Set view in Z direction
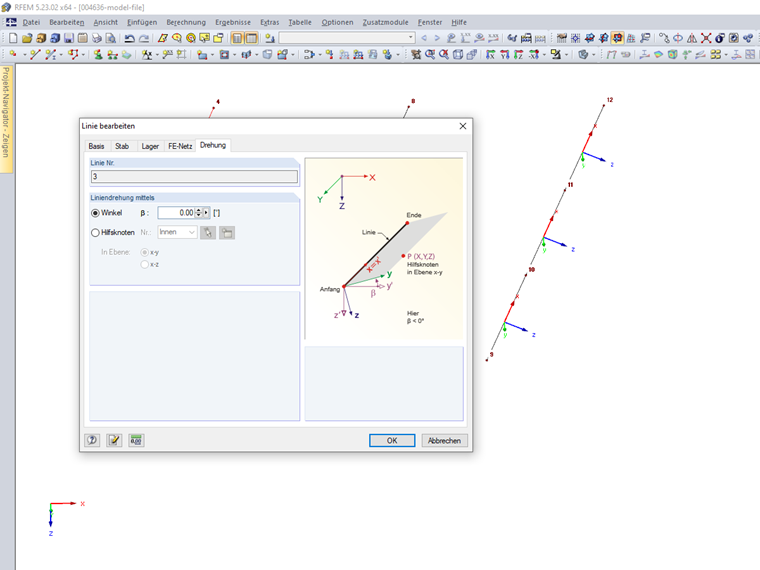 tap(518, 54)
